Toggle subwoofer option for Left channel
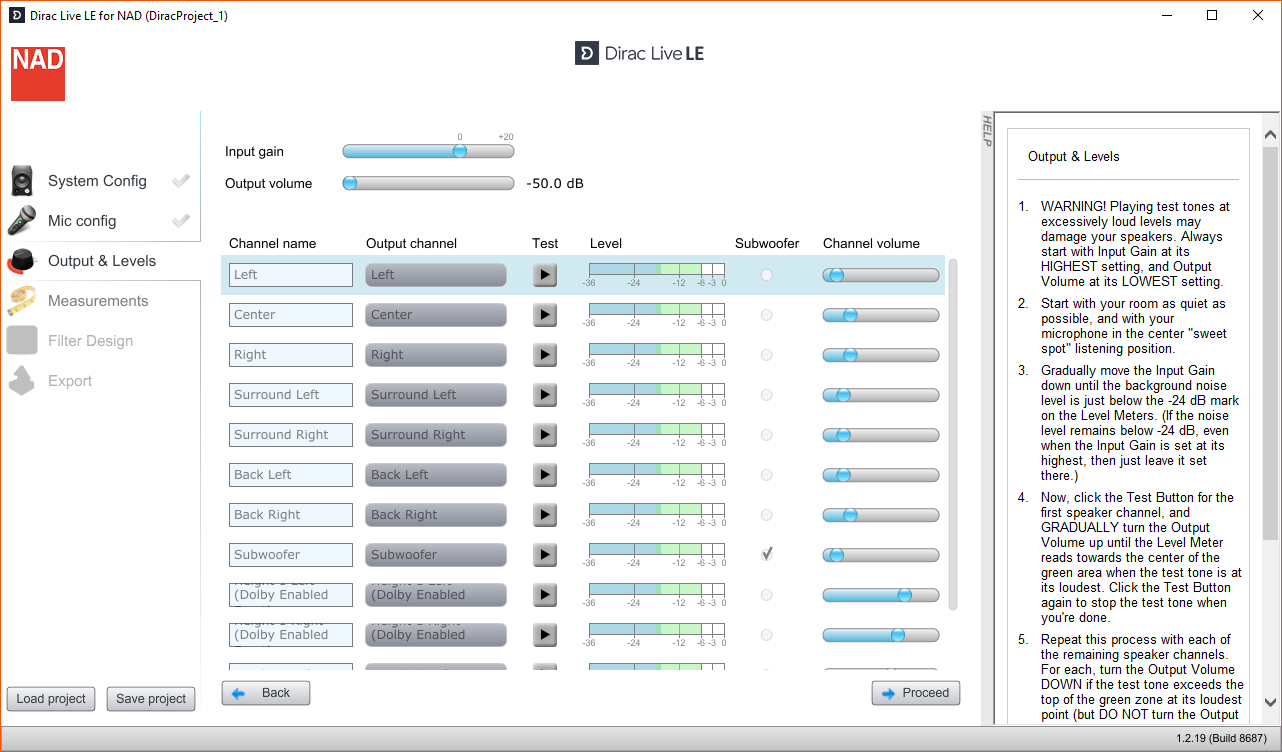The width and height of the screenshot is (1282, 752). pyautogui.click(x=767, y=275)
